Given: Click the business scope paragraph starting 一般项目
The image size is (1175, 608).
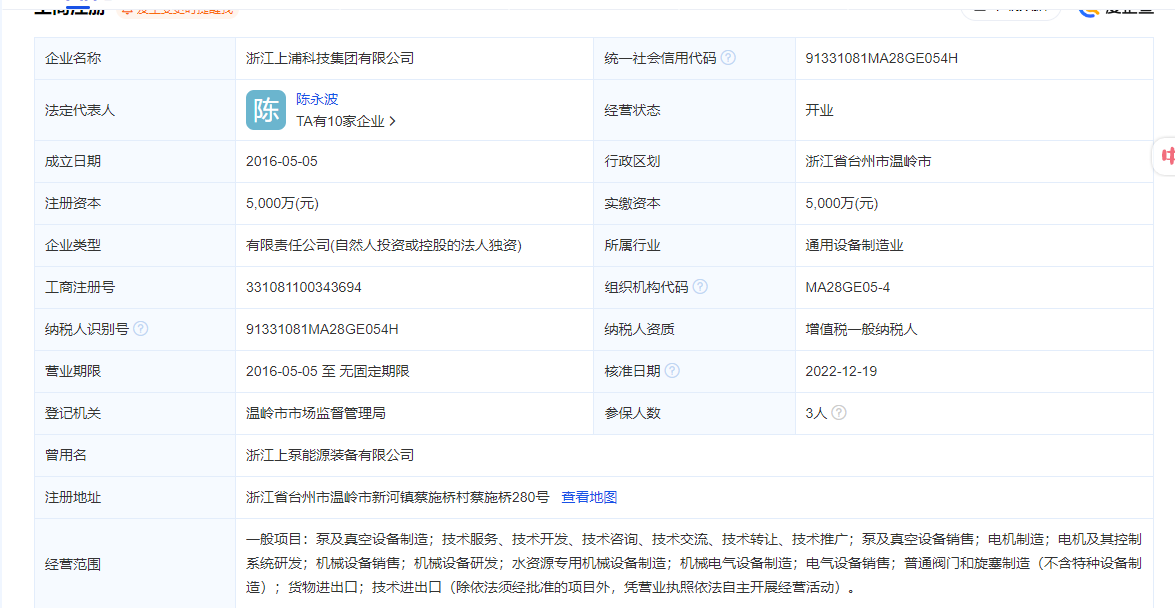Looking at the screenshot, I should click(694, 563).
